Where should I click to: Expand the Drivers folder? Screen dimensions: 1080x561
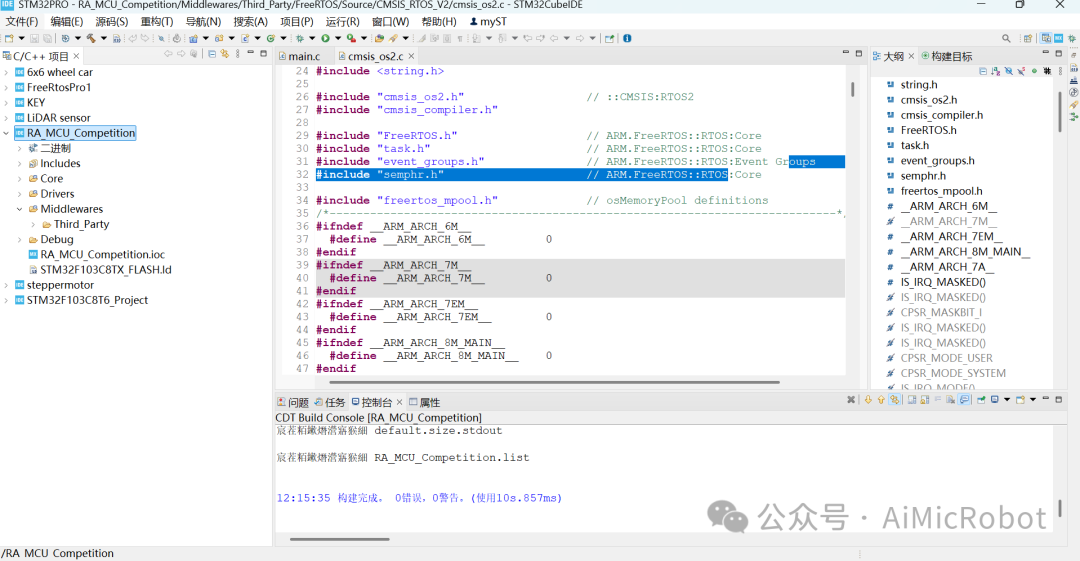coord(19,194)
